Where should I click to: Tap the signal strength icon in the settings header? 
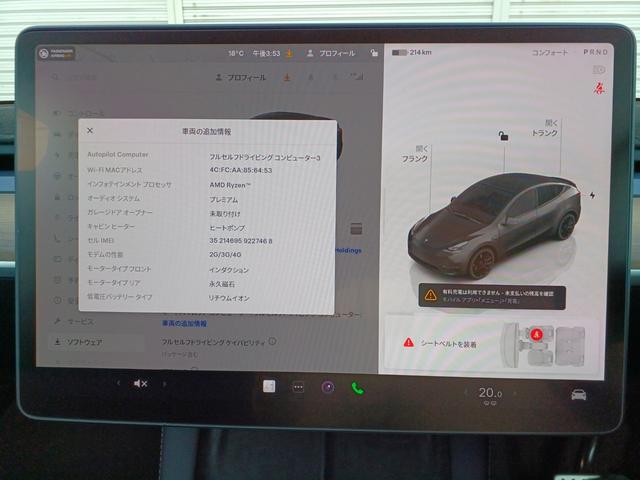point(356,76)
